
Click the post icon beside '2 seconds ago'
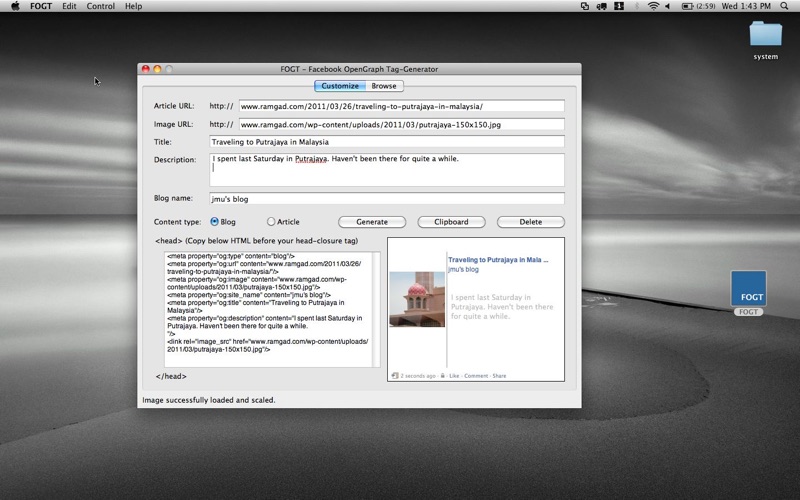coord(394,376)
